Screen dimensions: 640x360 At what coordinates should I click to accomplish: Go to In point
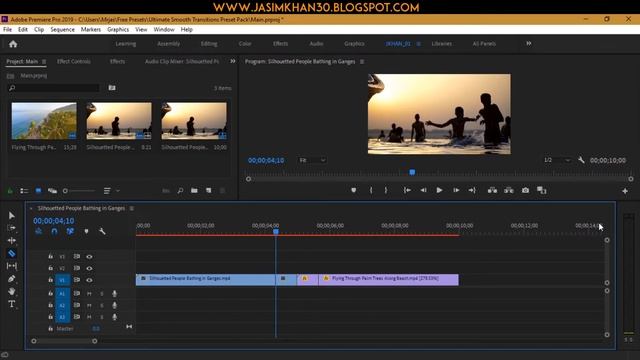[x=407, y=190]
